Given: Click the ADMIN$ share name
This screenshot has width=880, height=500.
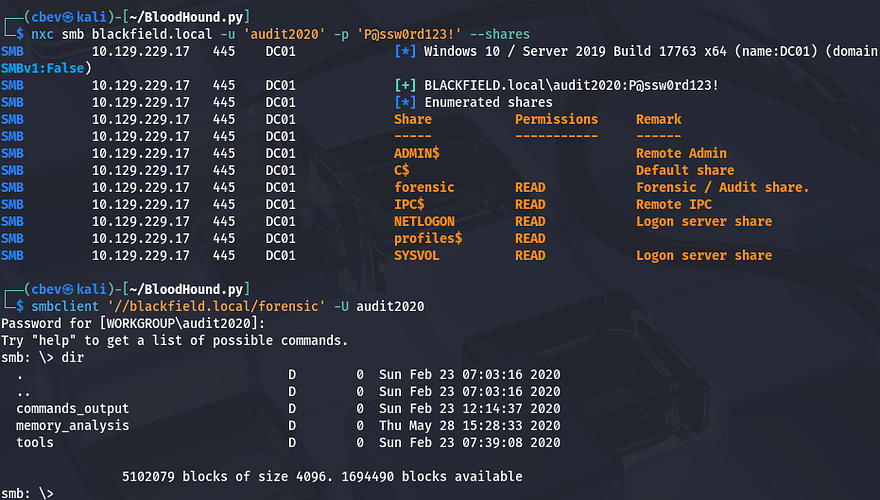Looking at the screenshot, I should coord(417,153).
